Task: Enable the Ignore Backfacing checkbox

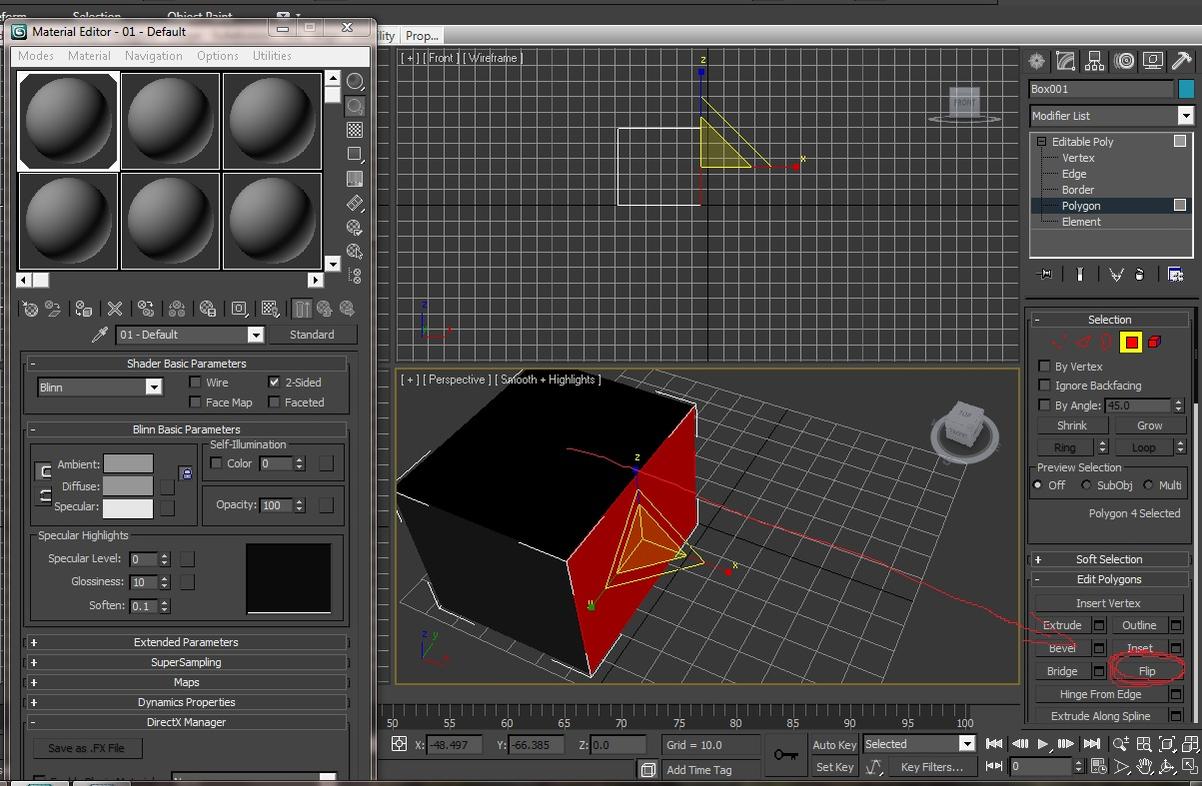Action: click(1044, 385)
